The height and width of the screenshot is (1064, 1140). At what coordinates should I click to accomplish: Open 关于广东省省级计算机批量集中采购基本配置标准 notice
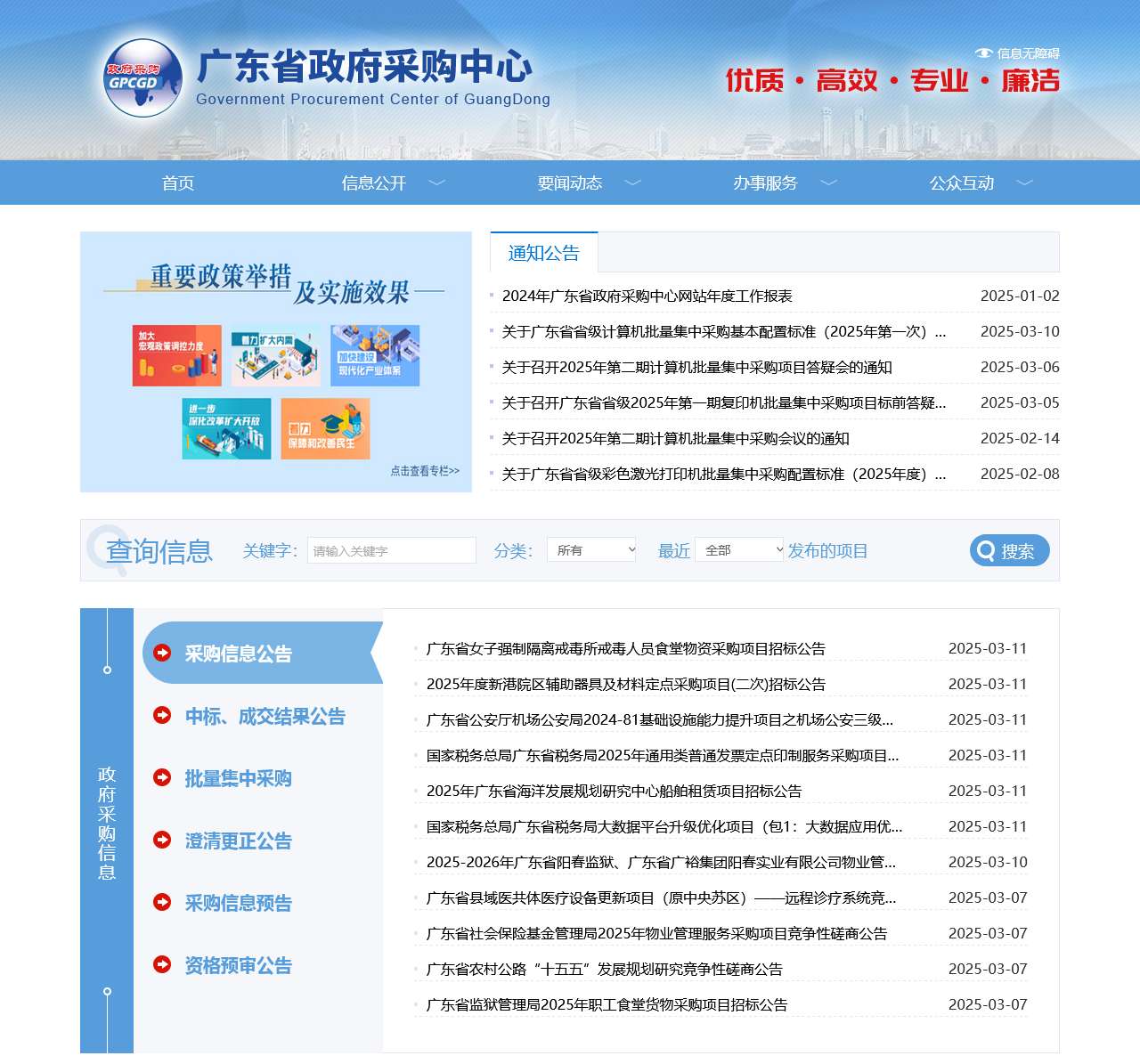[x=724, y=331]
